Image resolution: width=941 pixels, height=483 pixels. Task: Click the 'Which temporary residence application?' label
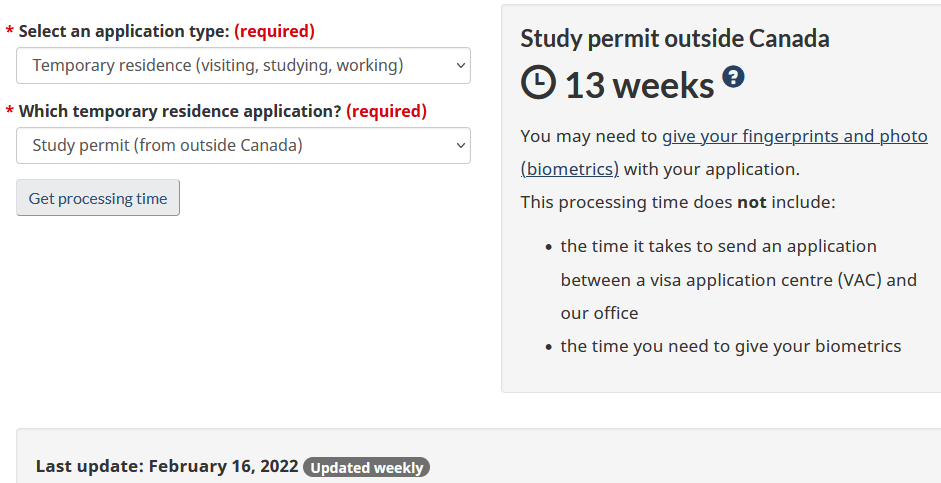pos(180,111)
